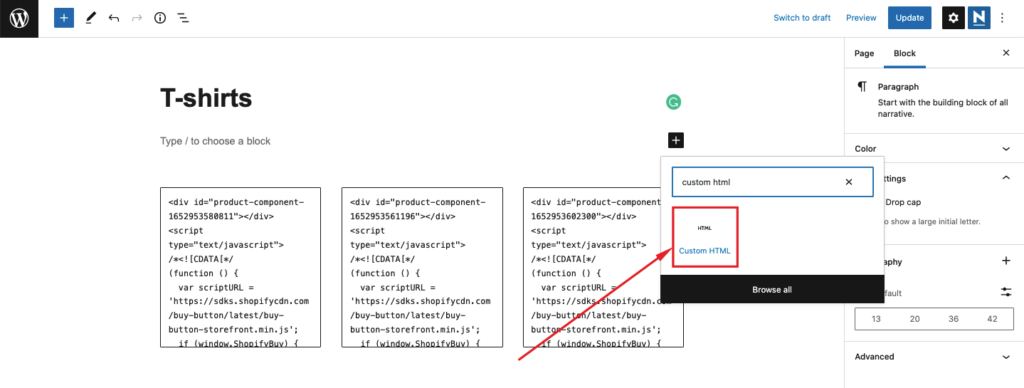The image size is (1024, 388).
Task: Open the document Details info icon
Action: 160,18
